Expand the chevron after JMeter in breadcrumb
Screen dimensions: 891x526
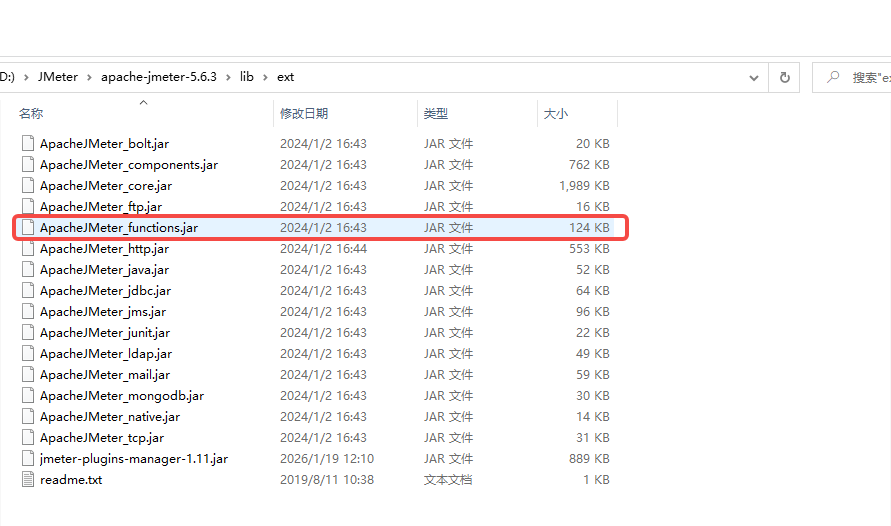[89, 77]
